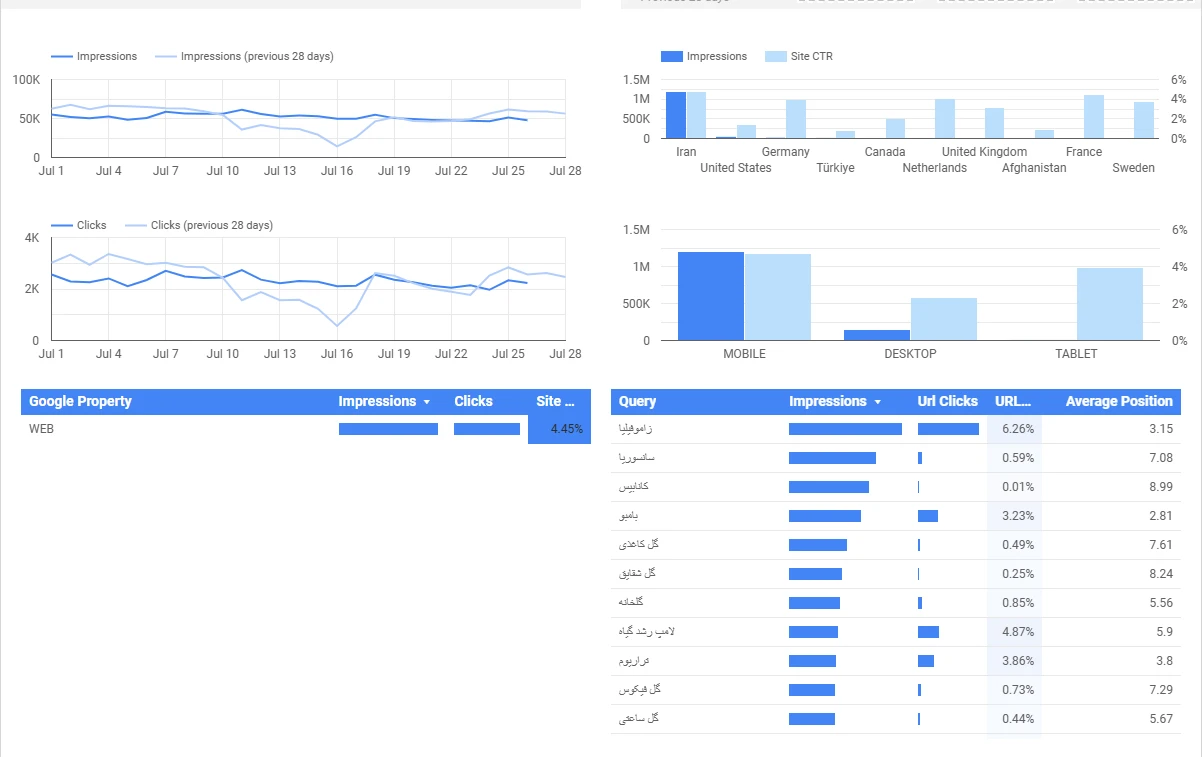Click the 0.01% URL CTR cell
This screenshot has height=757, width=1202.
tap(1014, 487)
